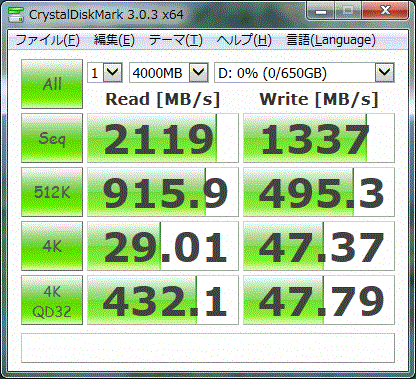Click the 4K QD32 read result 432.1
Viewport: 416px width, 379px height.
(x=163, y=300)
